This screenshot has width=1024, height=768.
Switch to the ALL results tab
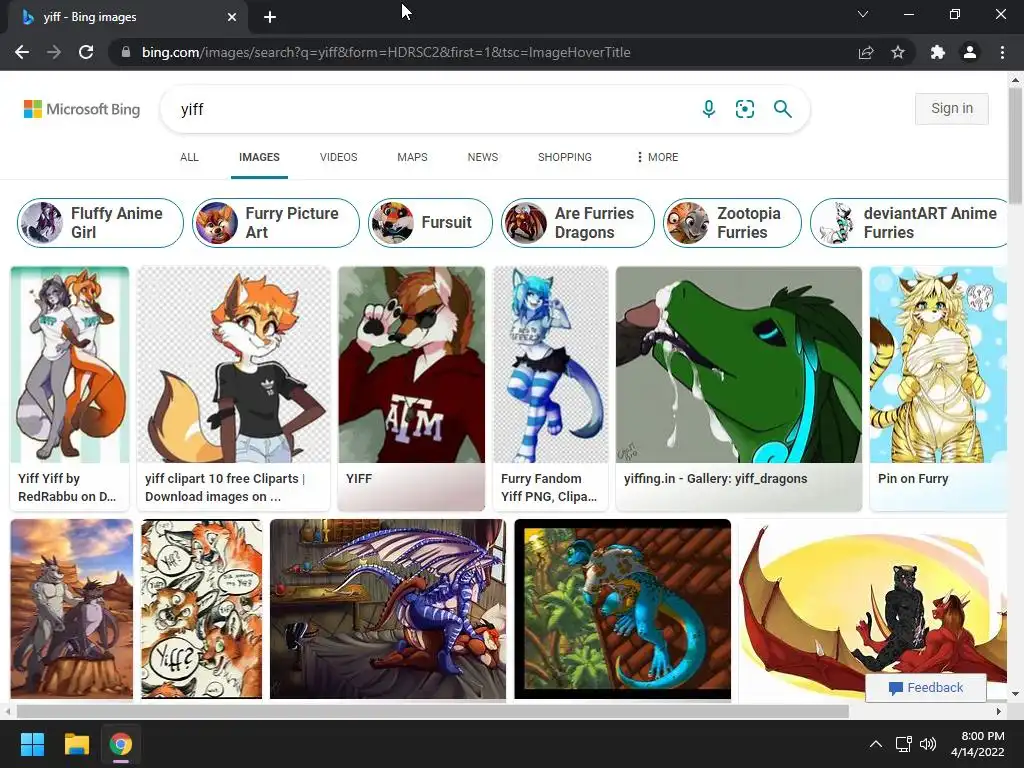pyautogui.click(x=189, y=157)
